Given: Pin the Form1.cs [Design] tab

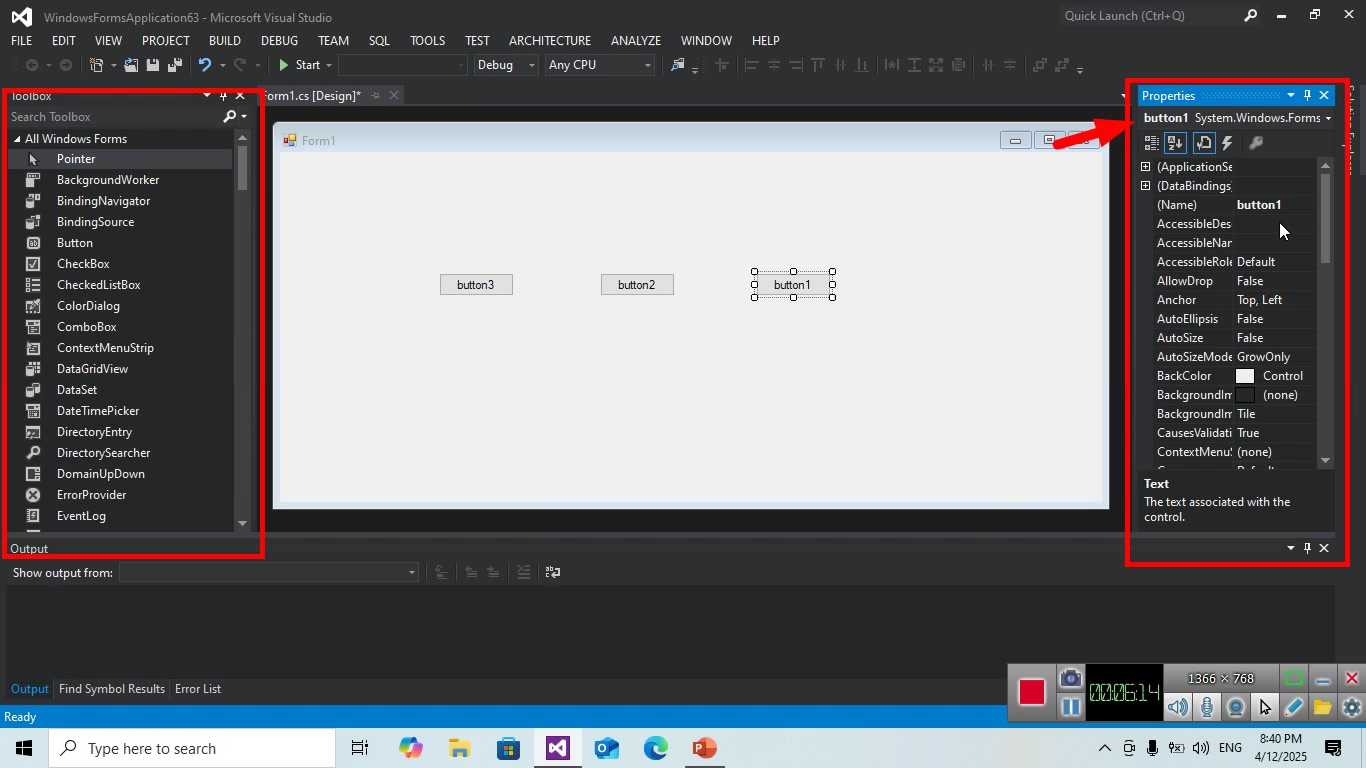Looking at the screenshot, I should (x=376, y=96).
